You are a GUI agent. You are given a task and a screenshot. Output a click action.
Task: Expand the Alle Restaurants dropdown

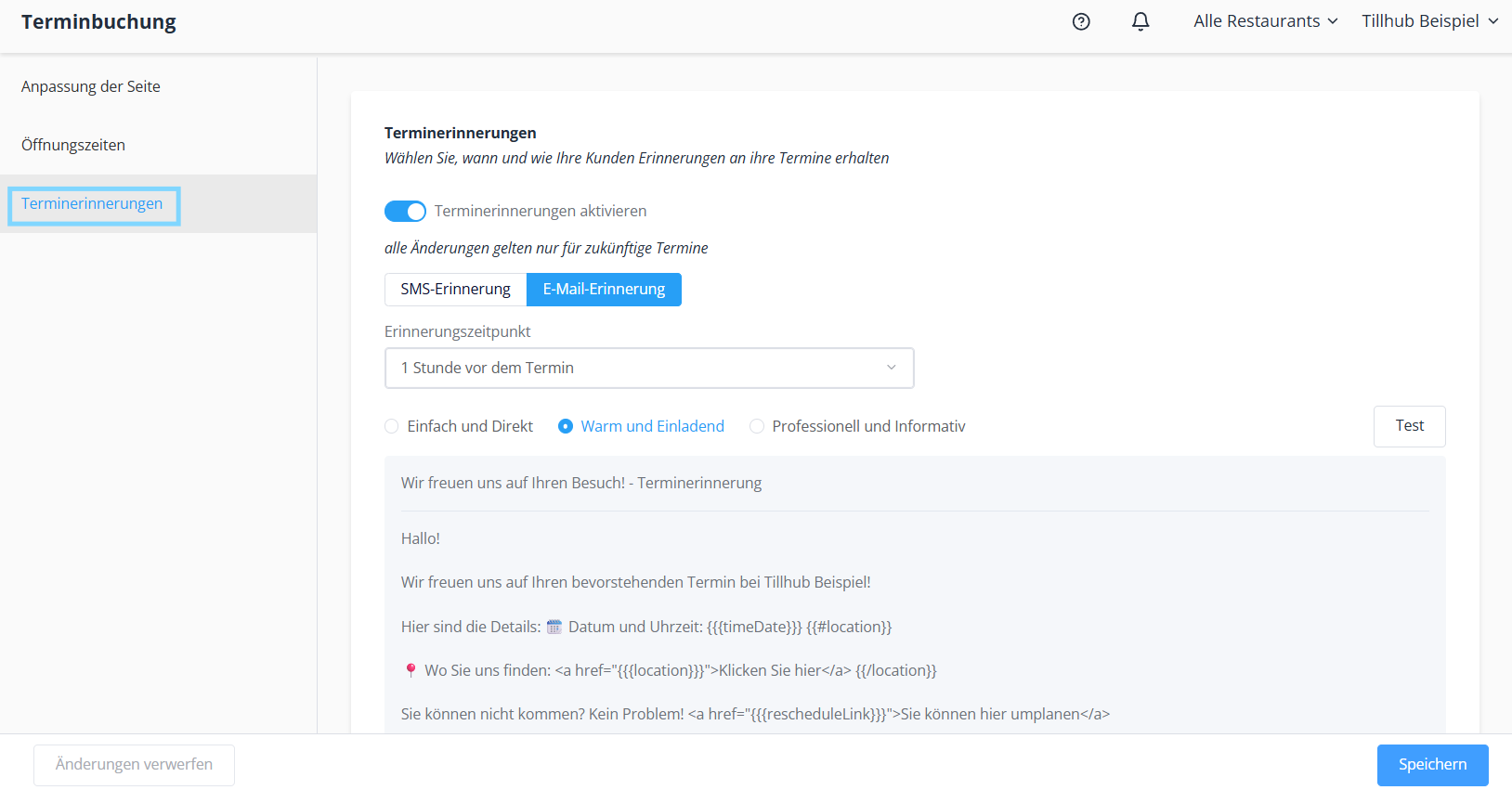(x=1265, y=21)
